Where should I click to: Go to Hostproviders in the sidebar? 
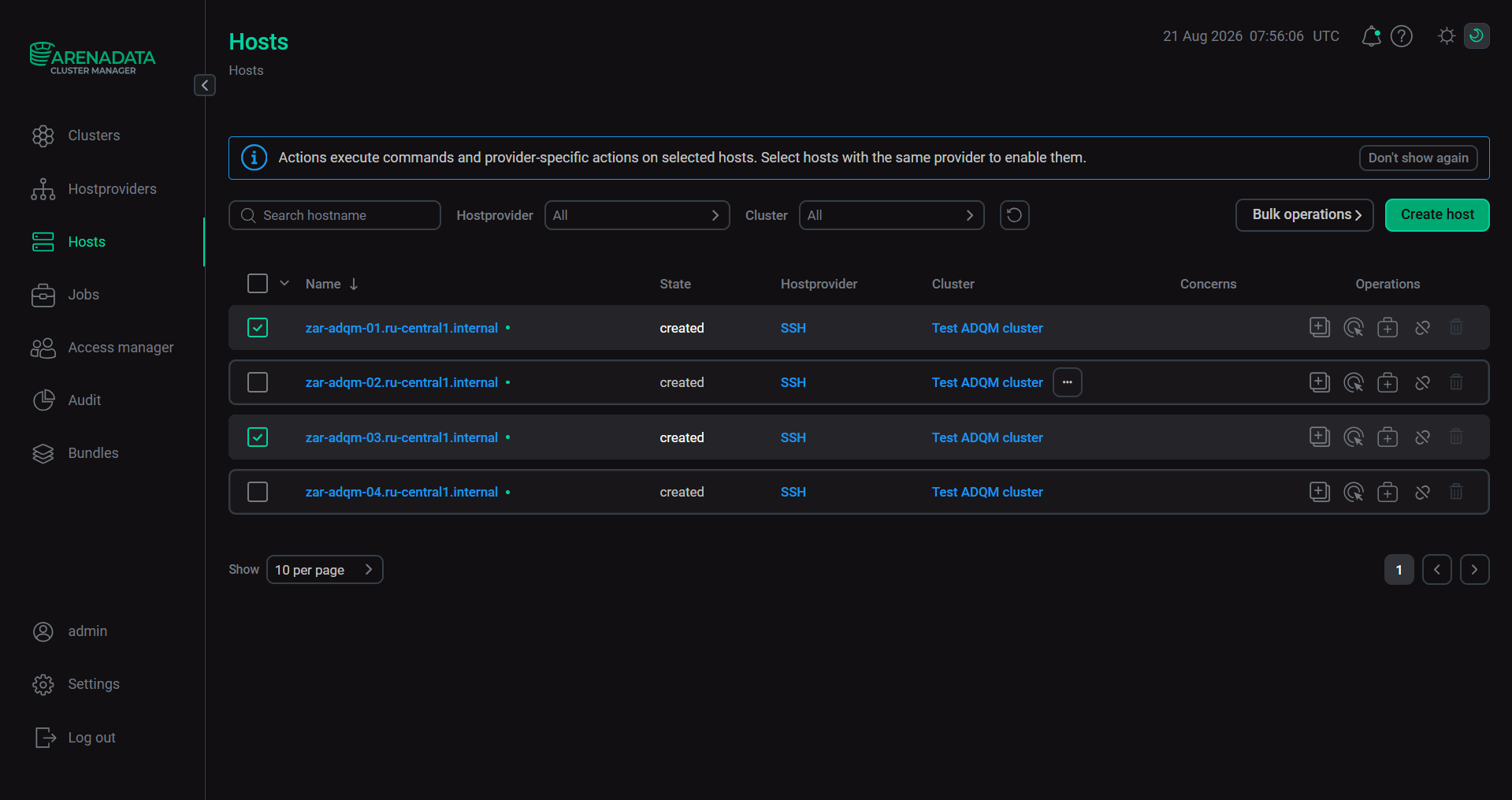[112, 189]
